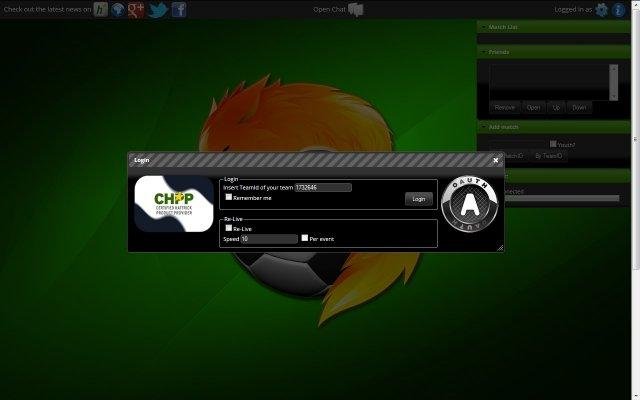Click the Open Chat text

coord(329,9)
